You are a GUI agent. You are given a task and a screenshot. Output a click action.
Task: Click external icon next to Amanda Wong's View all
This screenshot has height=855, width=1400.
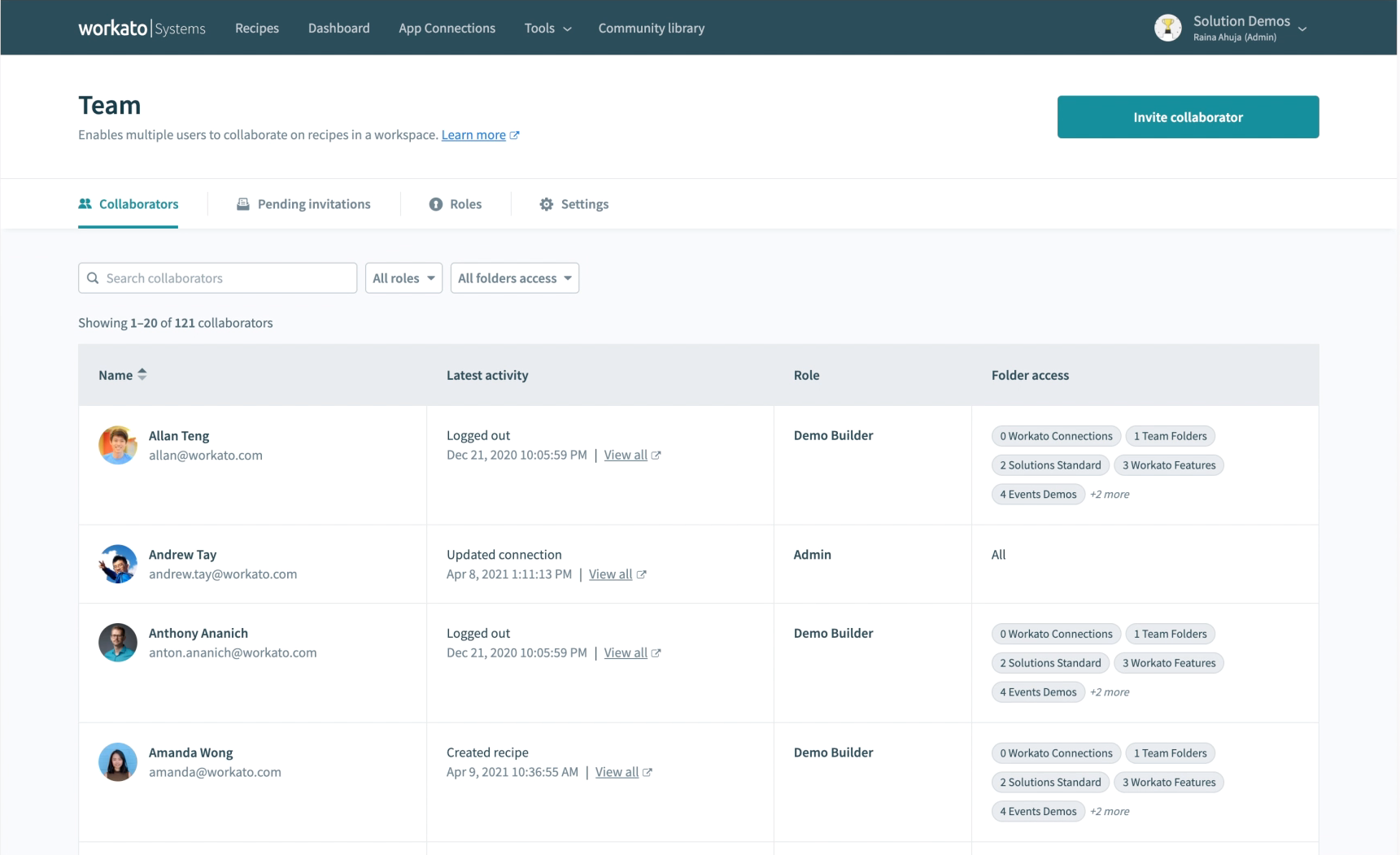click(647, 773)
